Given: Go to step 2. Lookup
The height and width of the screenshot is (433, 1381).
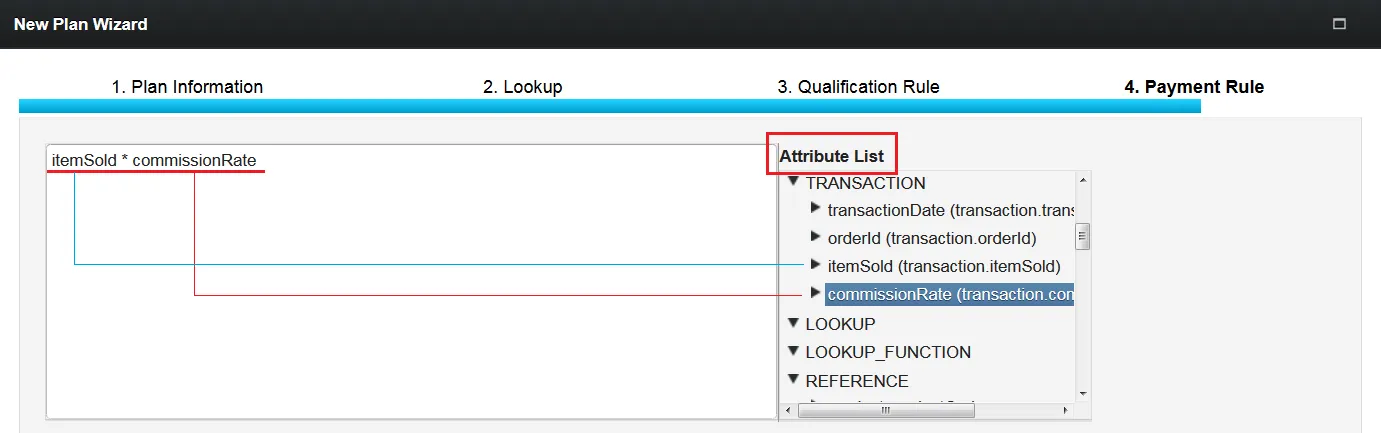Looking at the screenshot, I should pos(523,87).
